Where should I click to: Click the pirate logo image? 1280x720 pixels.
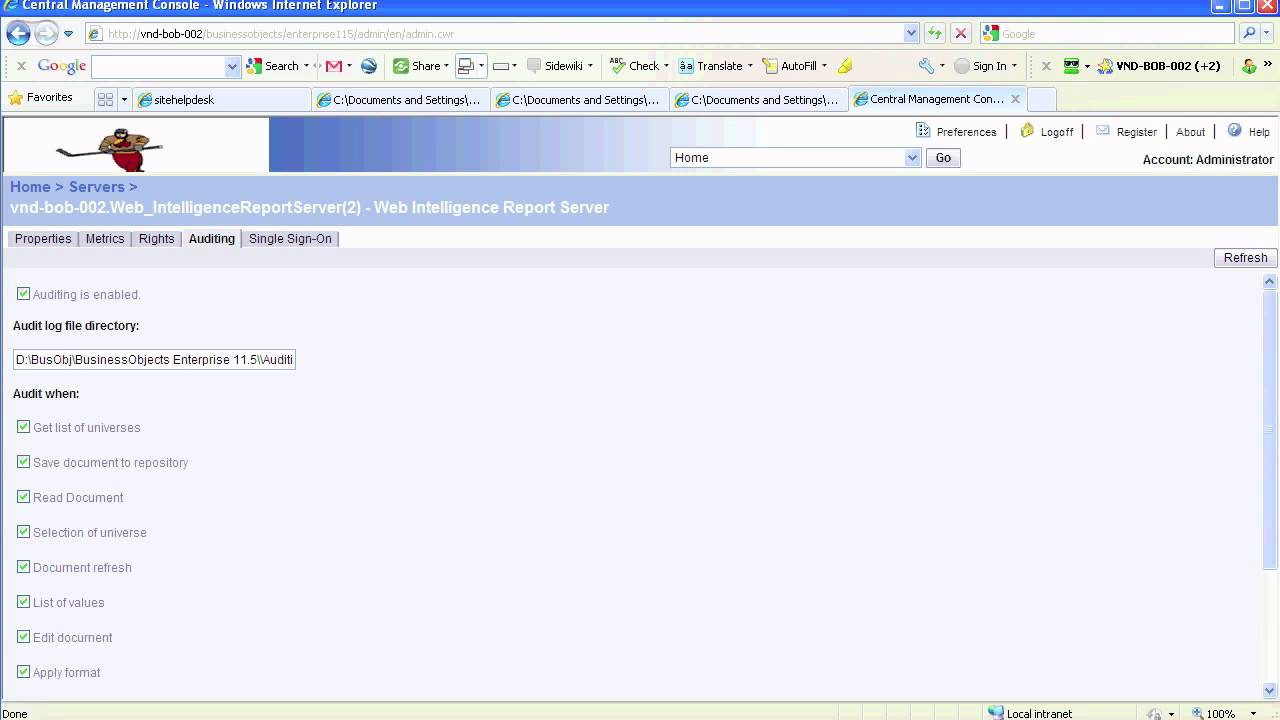click(x=110, y=149)
